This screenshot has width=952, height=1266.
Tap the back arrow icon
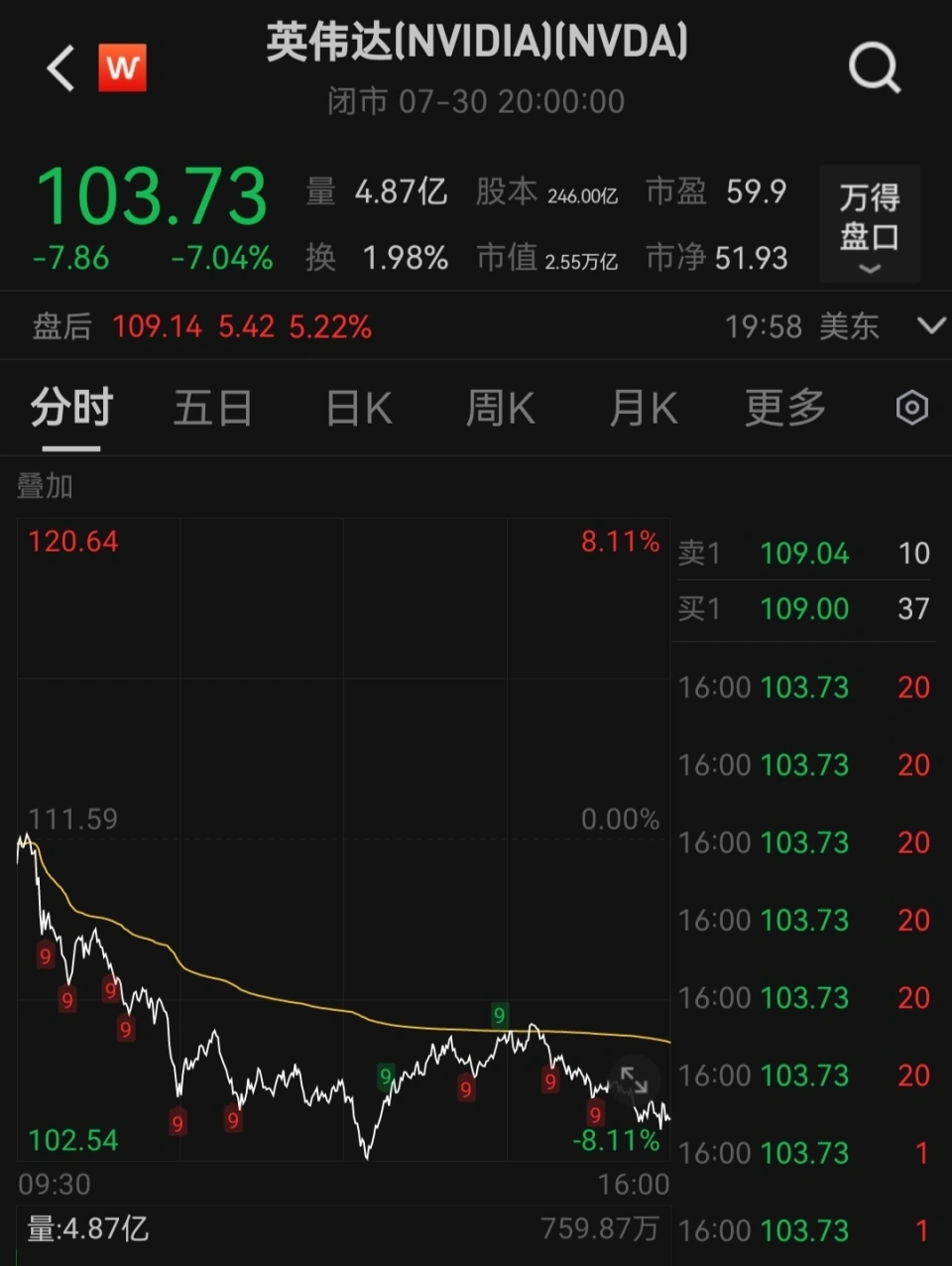coord(60,68)
